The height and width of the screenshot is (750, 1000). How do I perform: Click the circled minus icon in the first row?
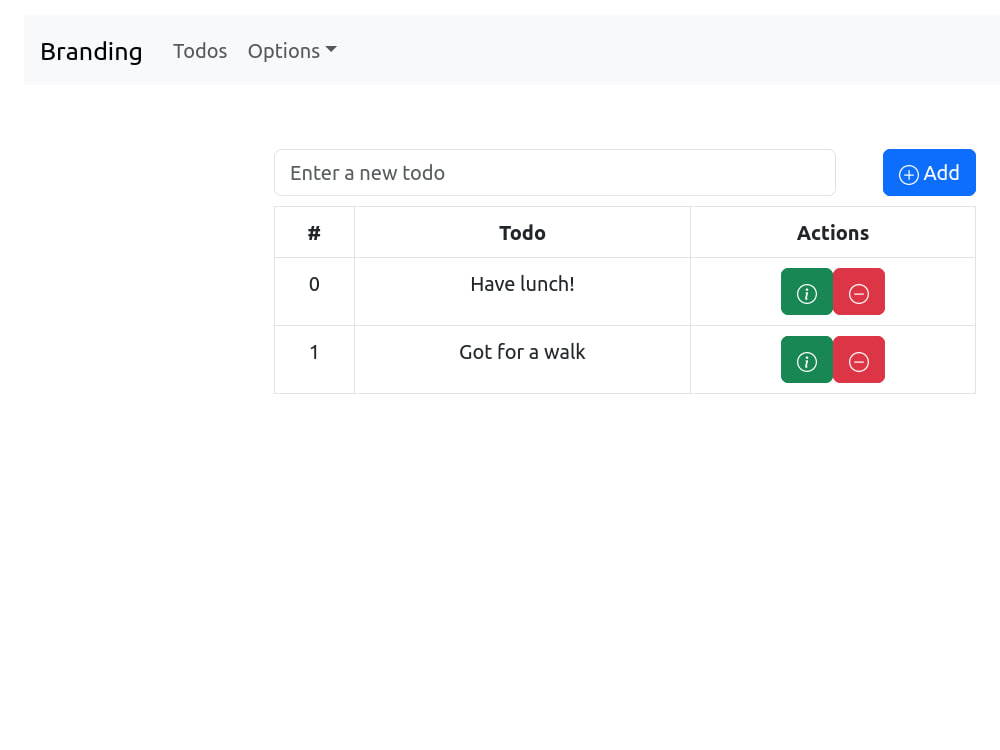859,291
